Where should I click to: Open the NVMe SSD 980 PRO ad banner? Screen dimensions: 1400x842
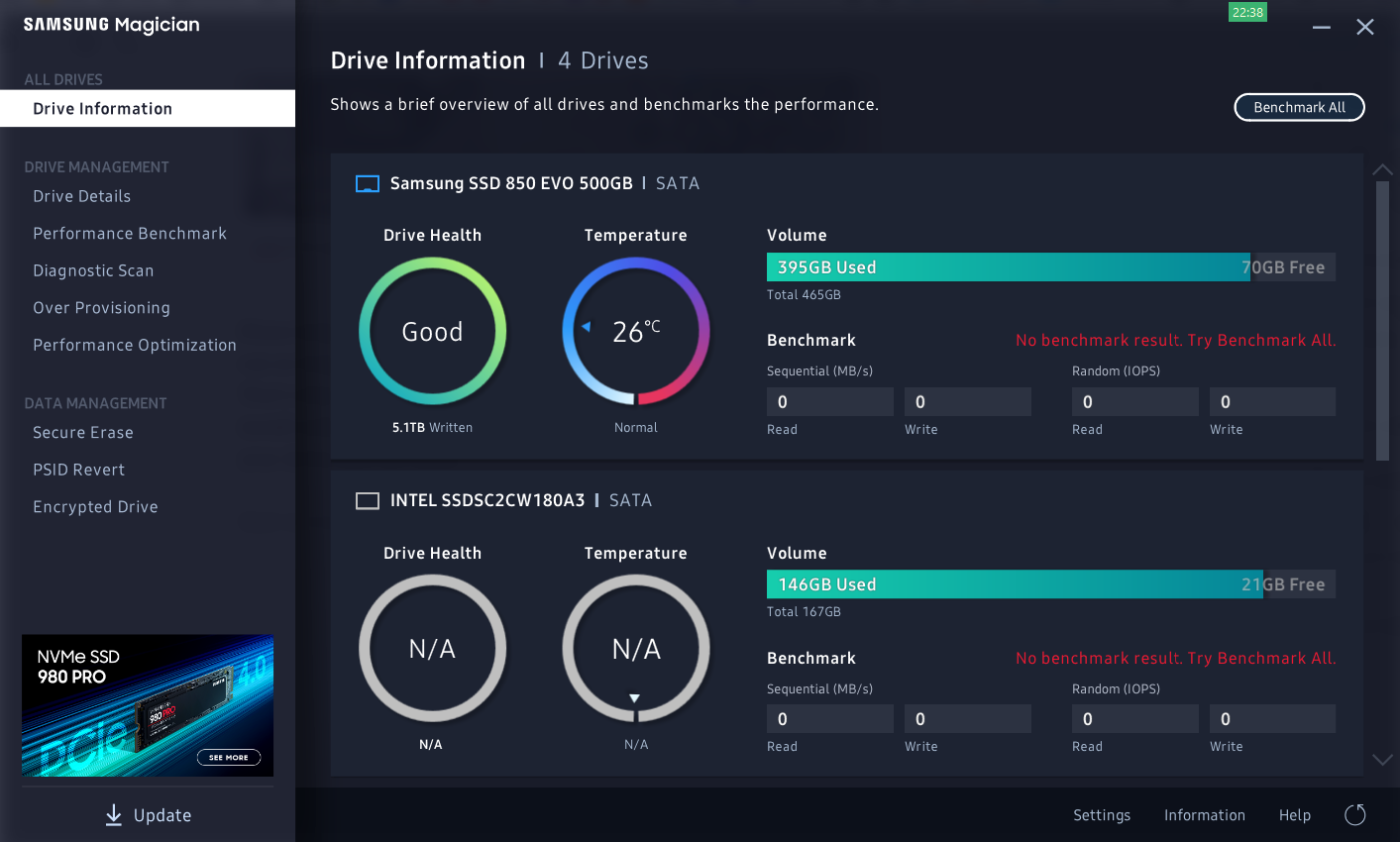click(x=148, y=705)
